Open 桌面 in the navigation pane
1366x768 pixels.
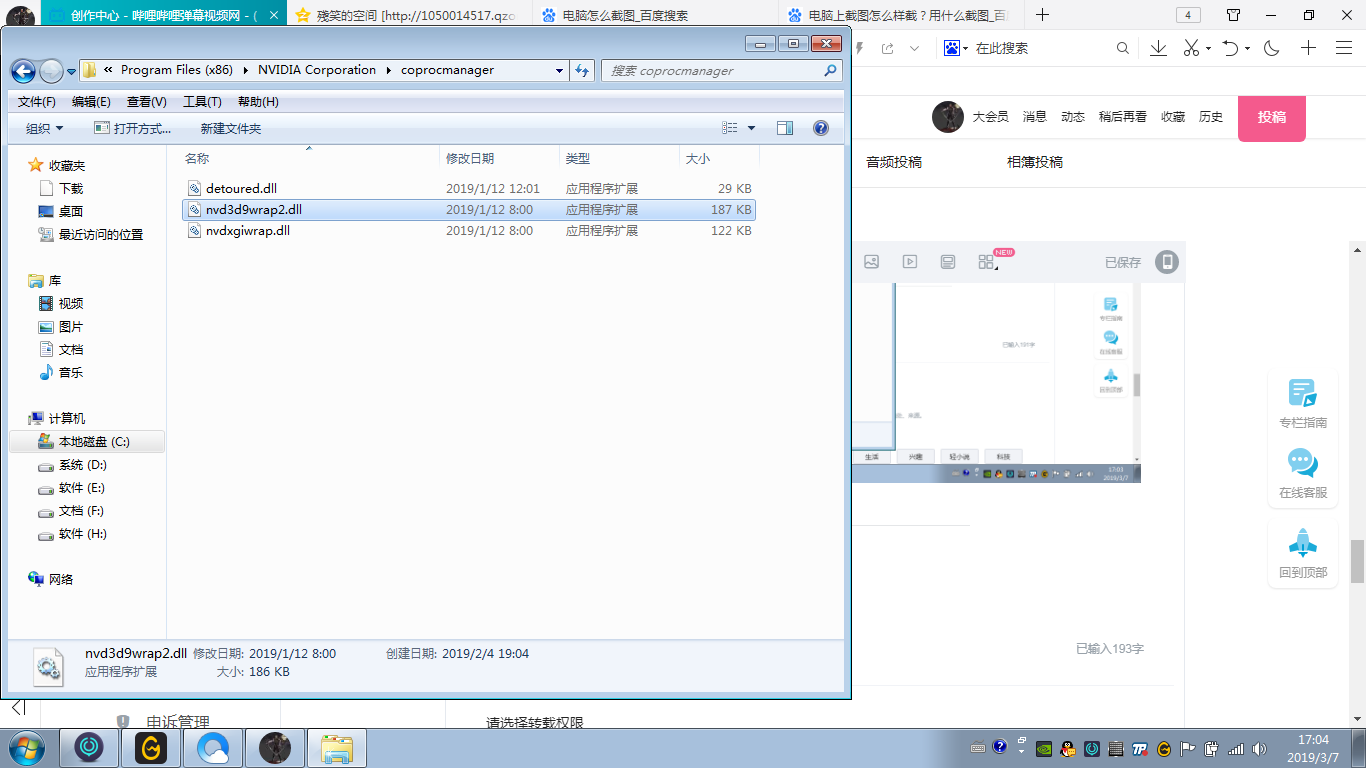tap(71, 212)
